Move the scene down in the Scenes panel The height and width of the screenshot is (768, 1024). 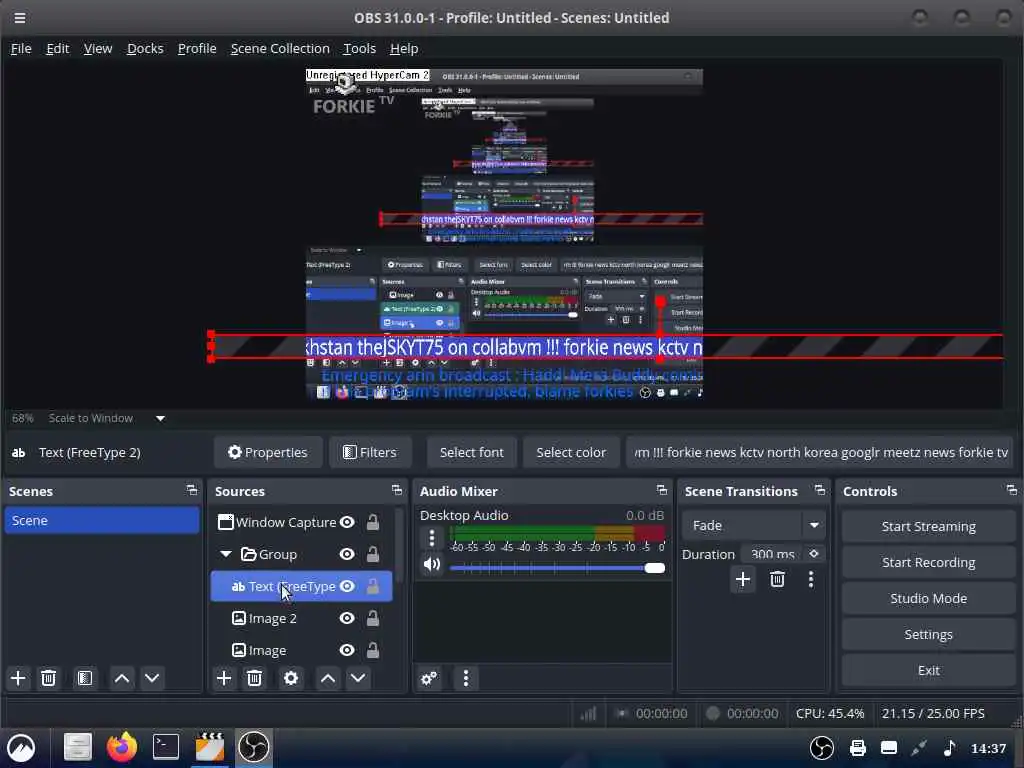(x=152, y=678)
